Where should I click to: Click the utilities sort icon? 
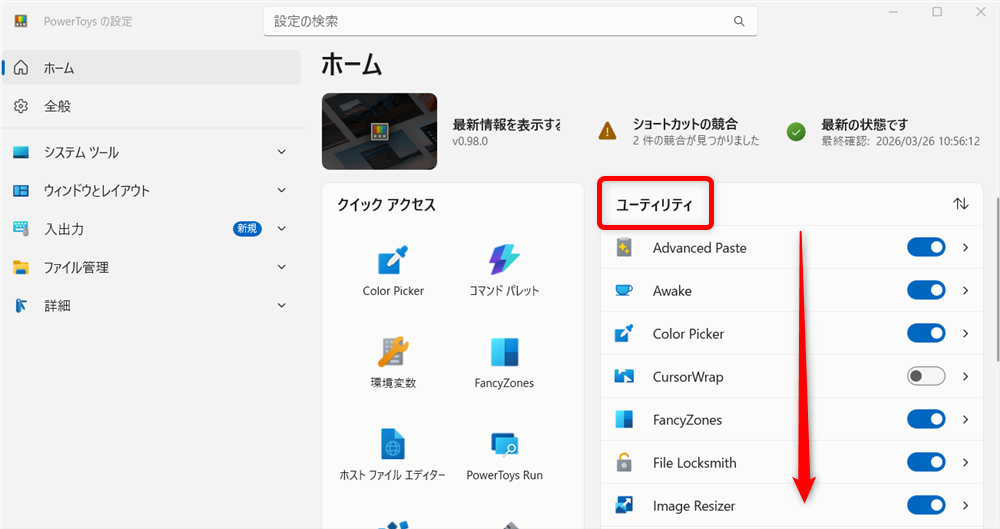(x=961, y=204)
